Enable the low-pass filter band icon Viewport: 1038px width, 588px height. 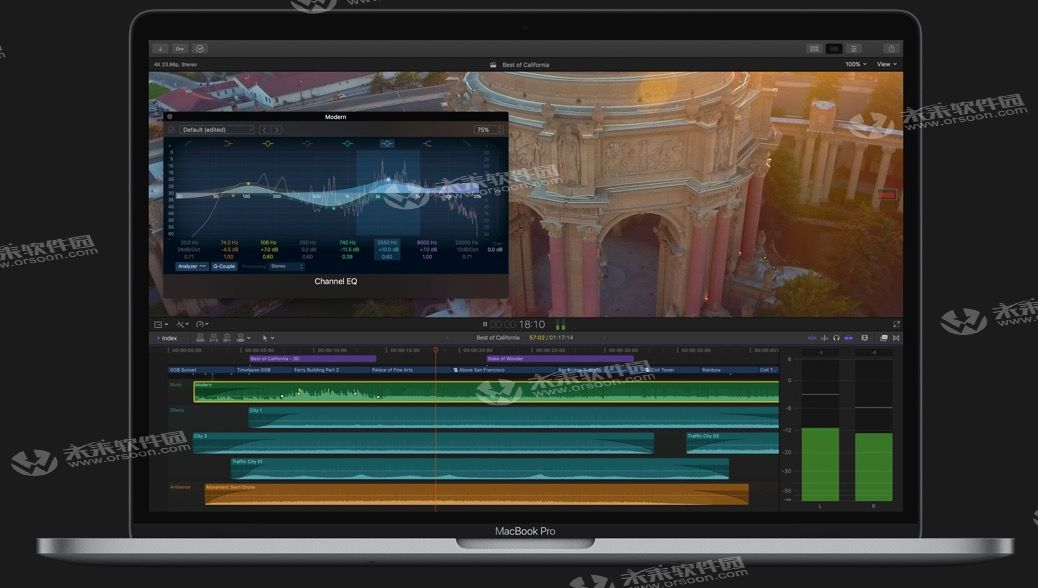click(x=467, y=144)
